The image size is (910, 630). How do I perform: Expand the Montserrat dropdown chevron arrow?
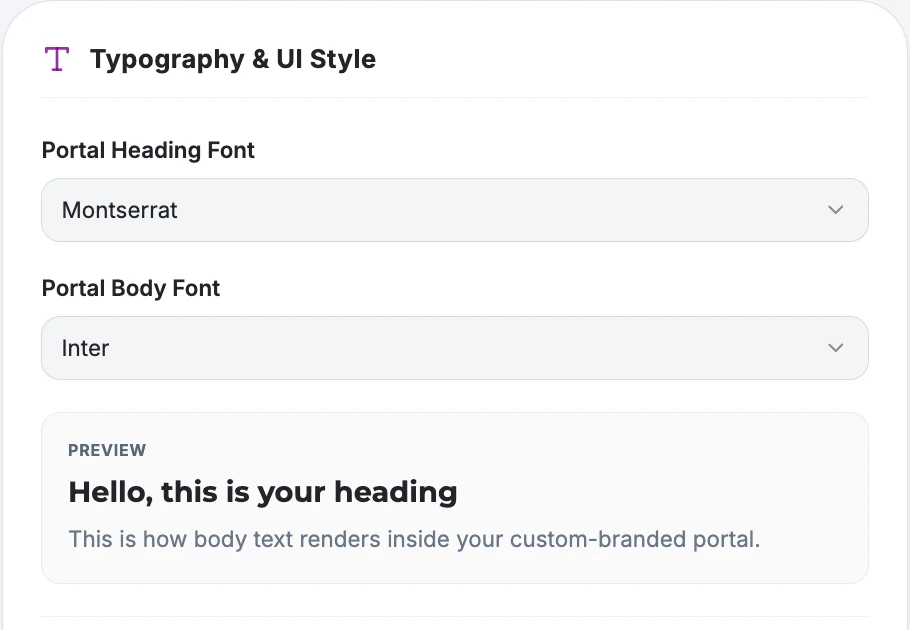coord(835,210)
